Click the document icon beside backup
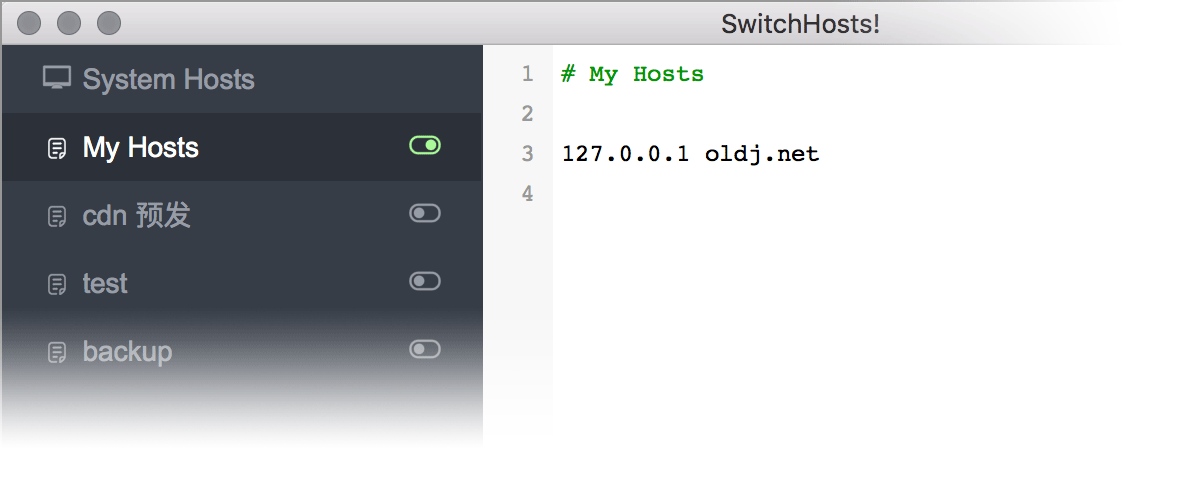Screen dimensions: 1200x500 pos(58,352)
